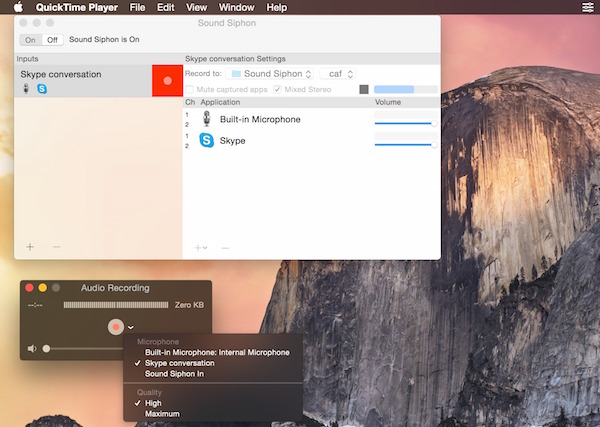Viewport: 600px width, 427px height.
Task: Toggle Mixed Stereo checkbox
Action: click(277, 90)
